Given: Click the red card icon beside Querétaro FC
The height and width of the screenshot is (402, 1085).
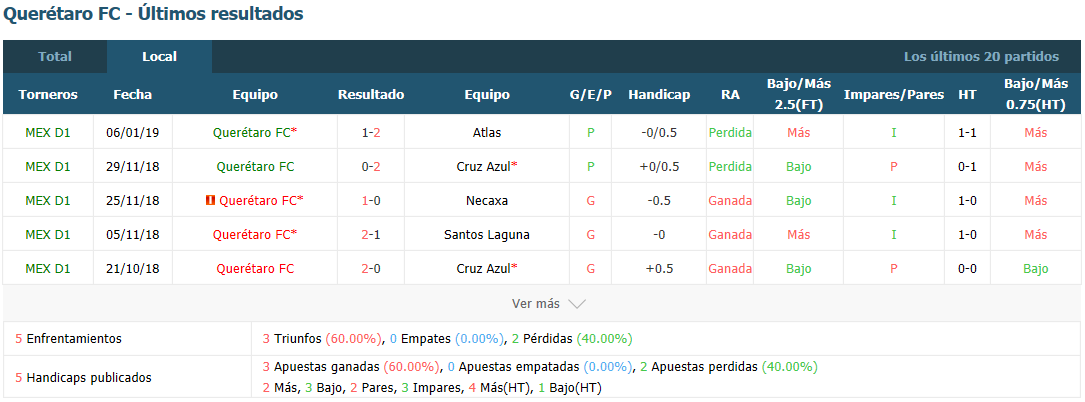Looking at the screenshot, I should pos(210,201).
